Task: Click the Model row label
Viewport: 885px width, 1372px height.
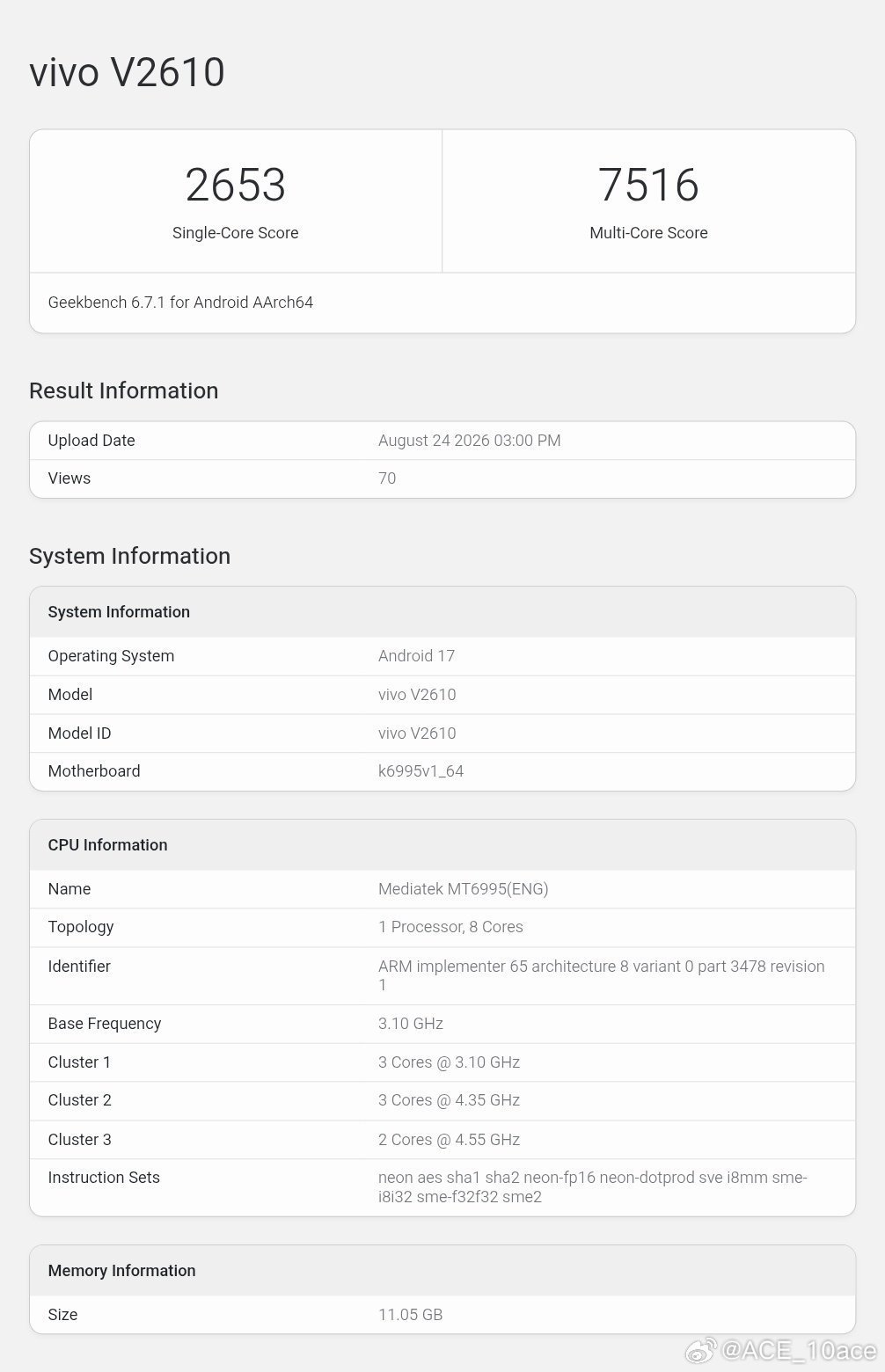Action: pyautogui.click(x=70, y=695)
